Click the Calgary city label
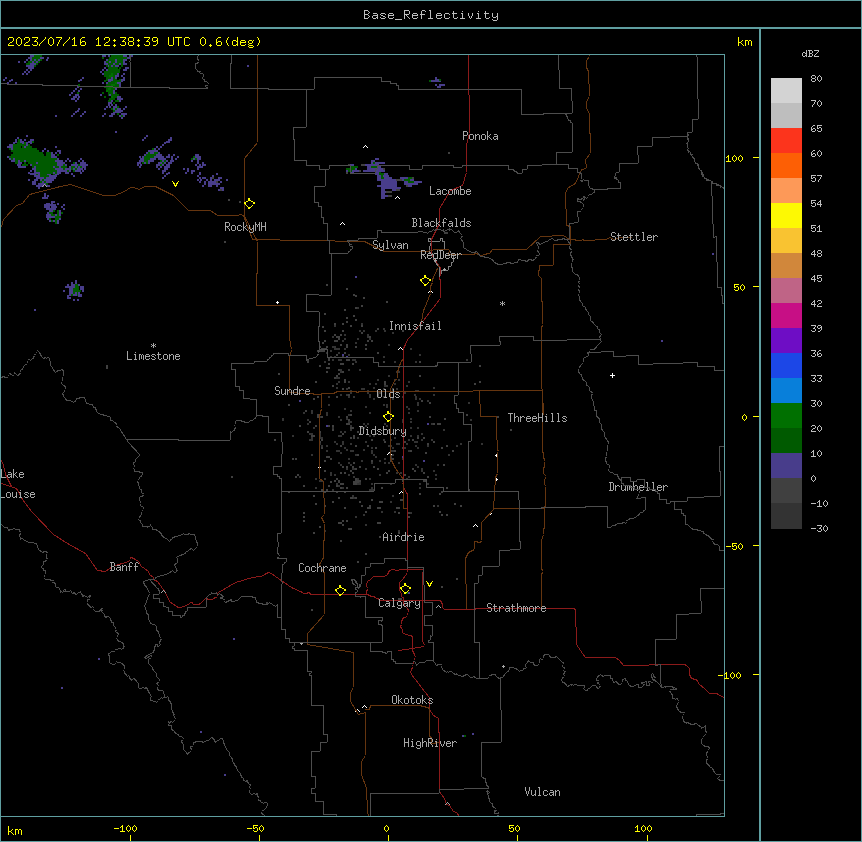862x842 pixels. [x=399, y=603]
